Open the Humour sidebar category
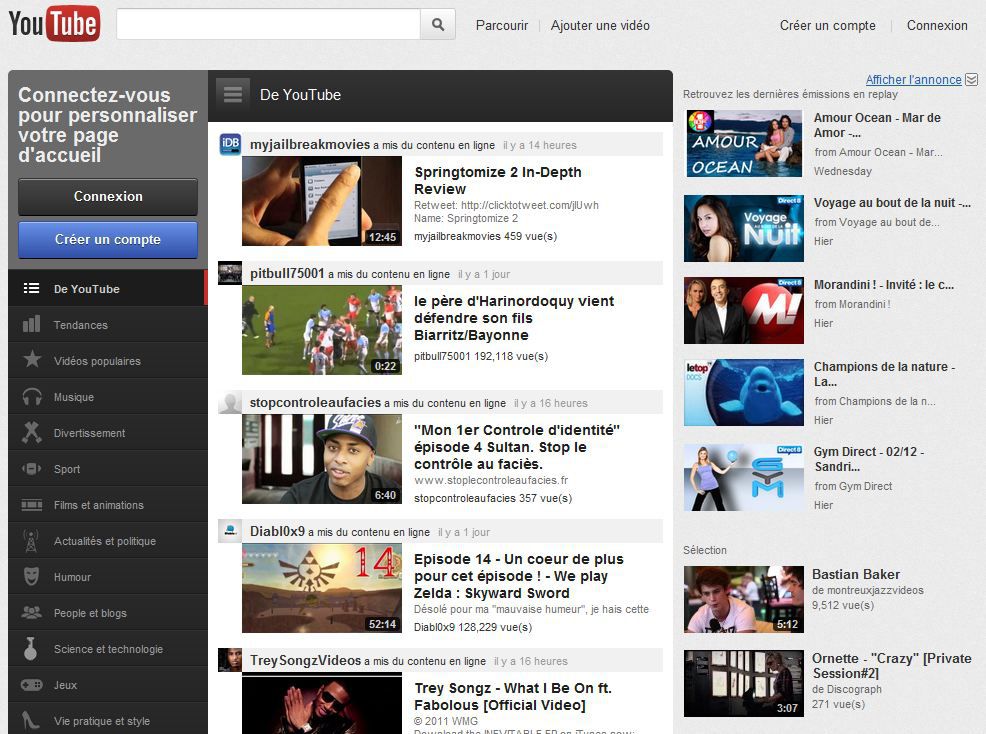The height and width of the screenshot is (734, 986). pyautogui.click(x=108, y=577)
